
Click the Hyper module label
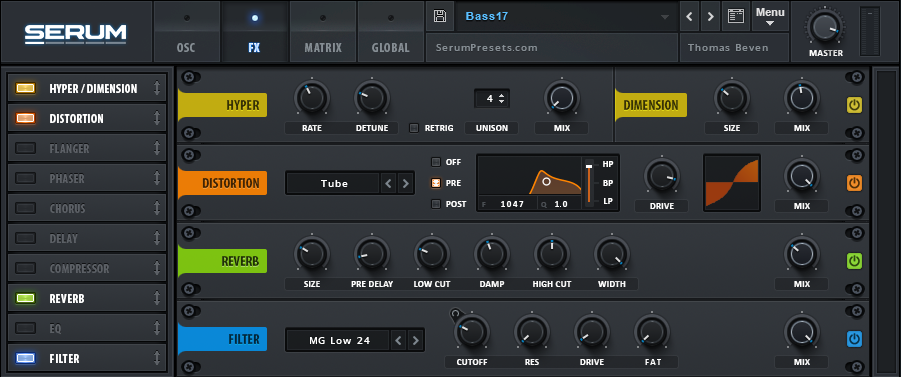[223, 105]
